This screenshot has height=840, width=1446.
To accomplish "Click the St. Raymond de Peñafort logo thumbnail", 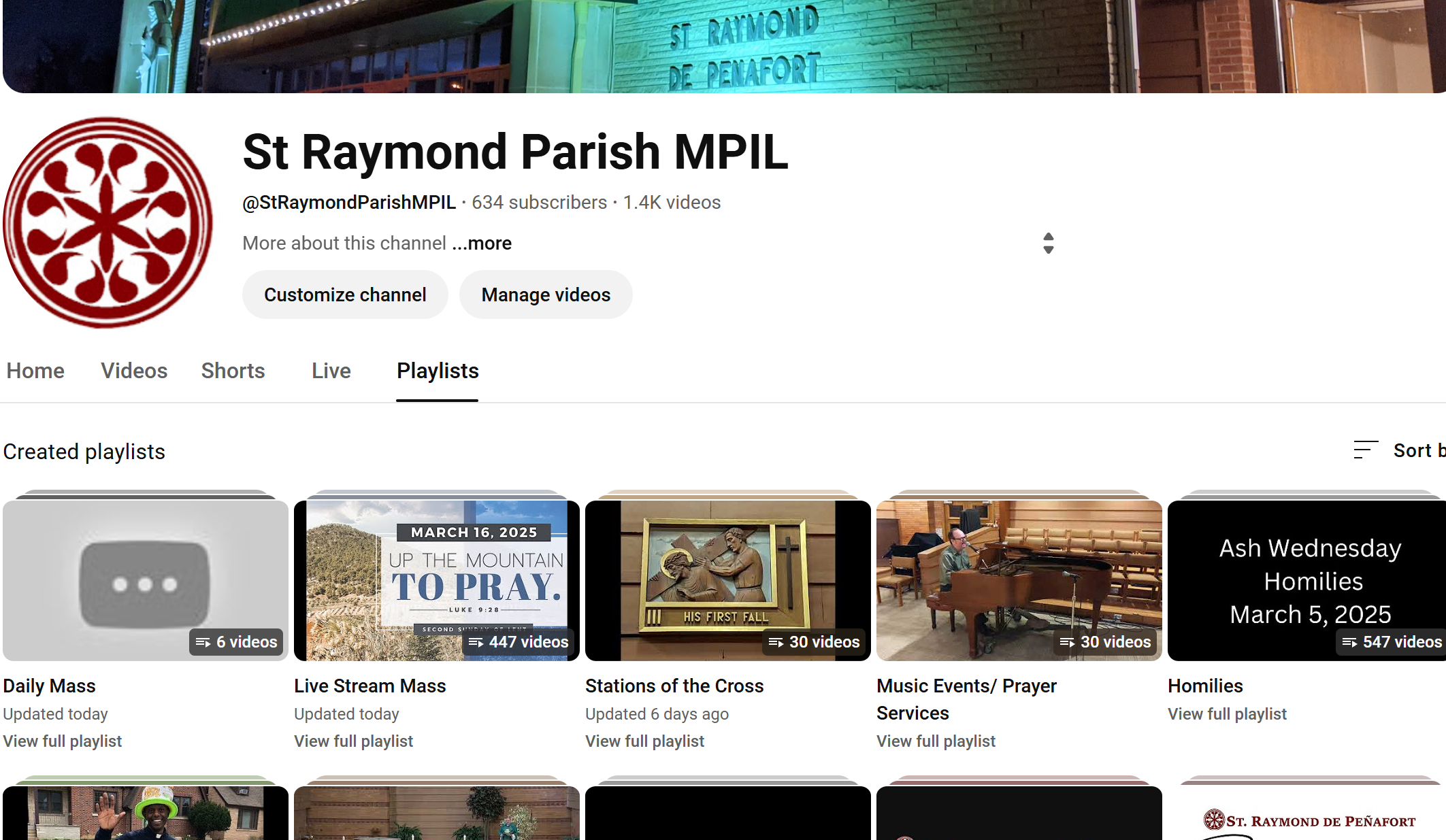I will pyautogui.click(x=1308, y=821).
